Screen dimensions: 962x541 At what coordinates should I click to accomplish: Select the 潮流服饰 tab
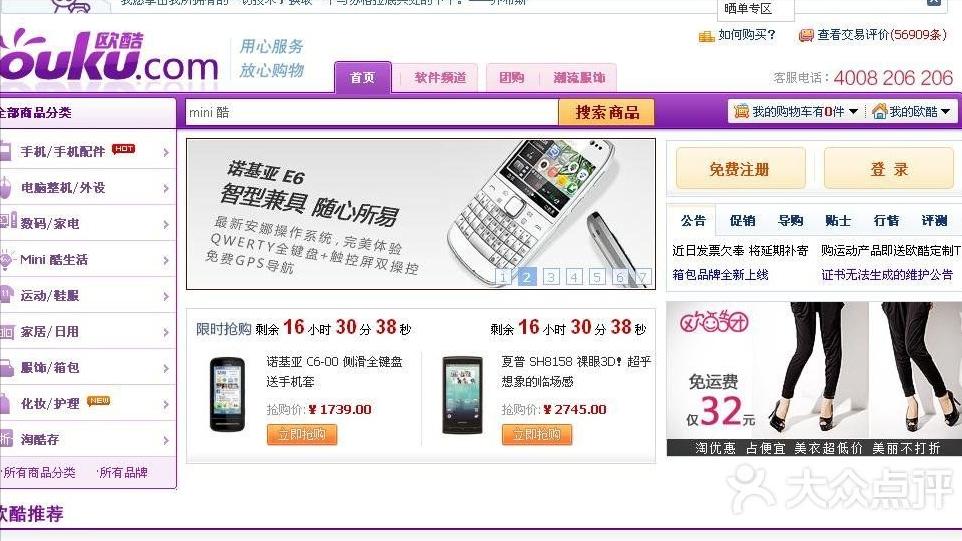[579, 78]
